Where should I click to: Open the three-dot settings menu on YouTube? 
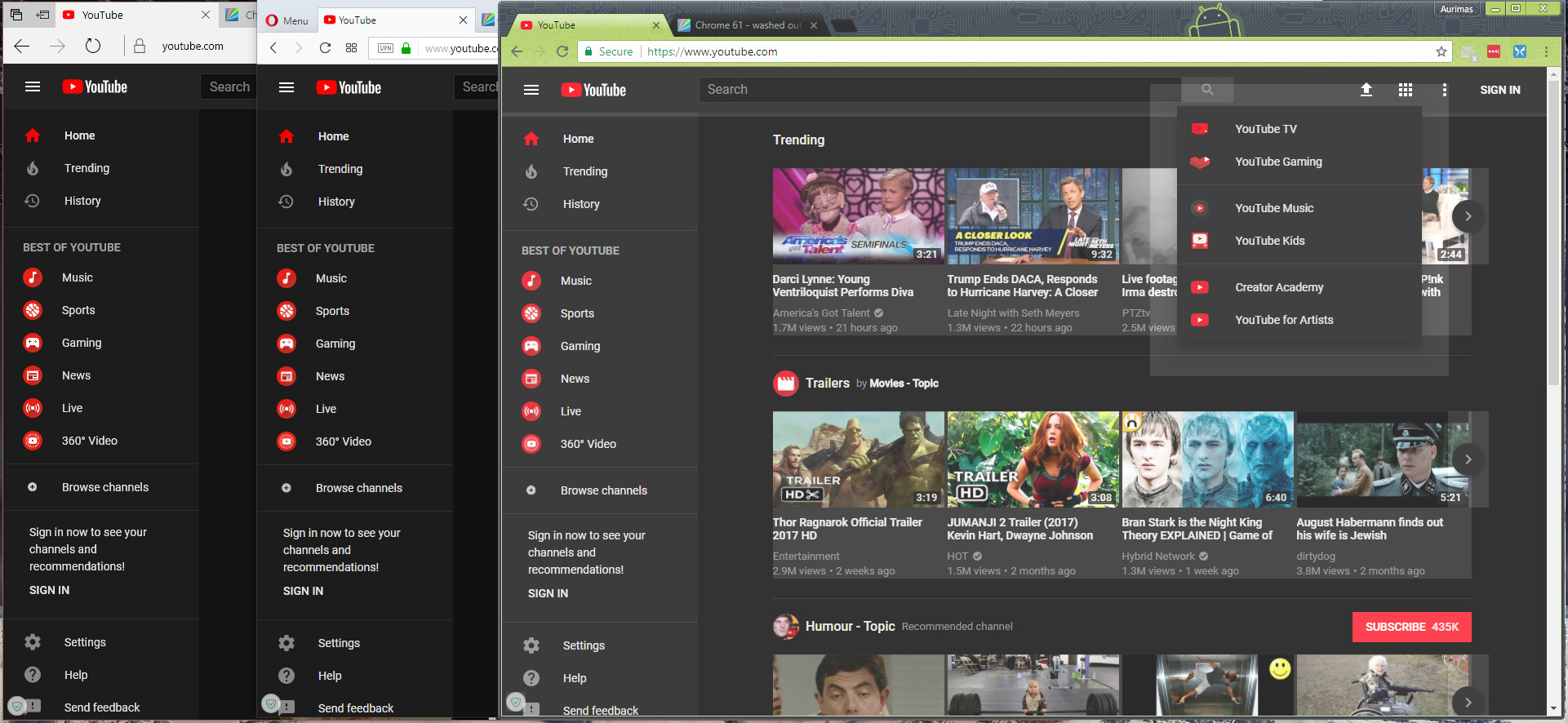click(1445, 90)
